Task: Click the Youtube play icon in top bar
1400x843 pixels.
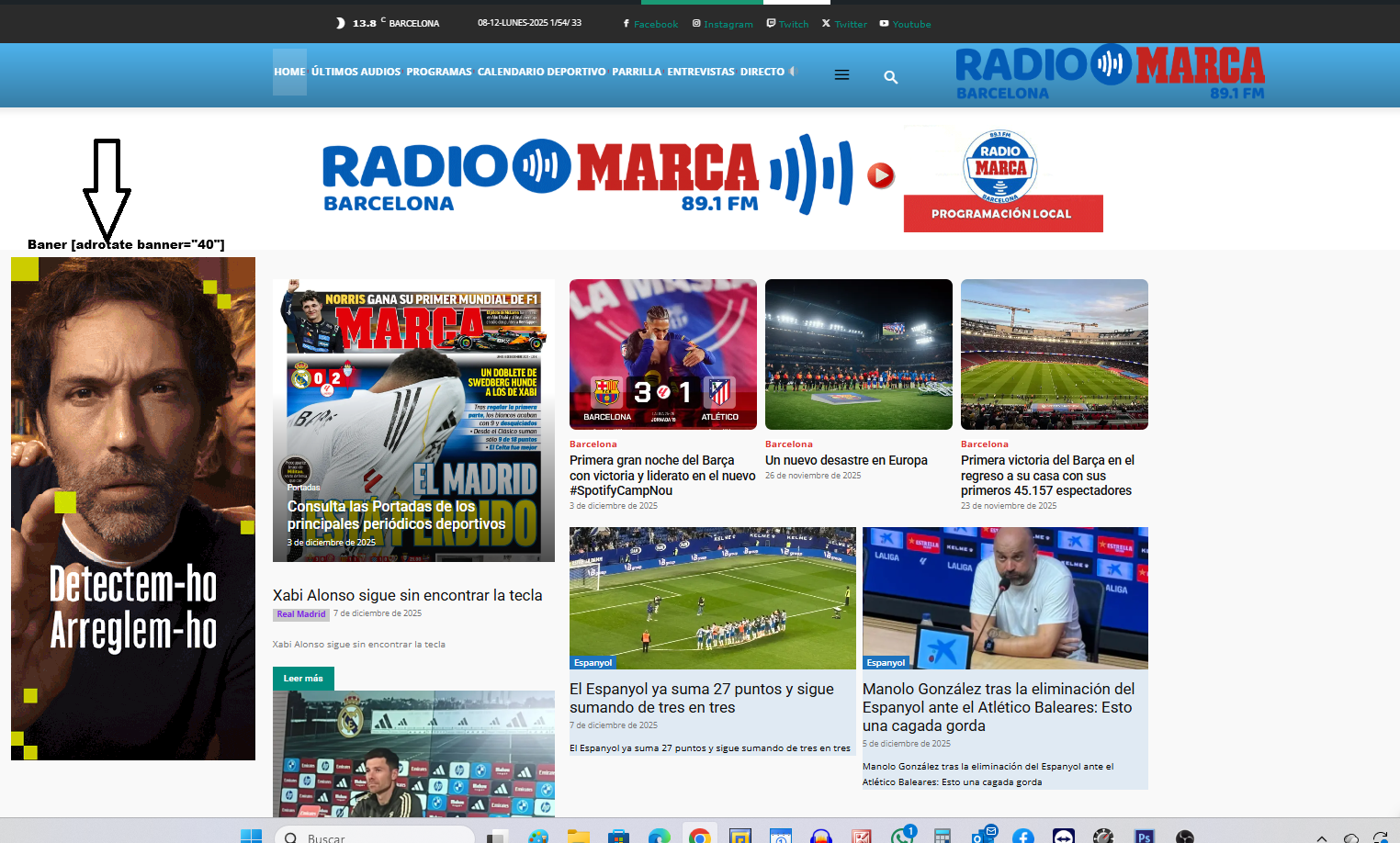Action: [x=884, y=23]
